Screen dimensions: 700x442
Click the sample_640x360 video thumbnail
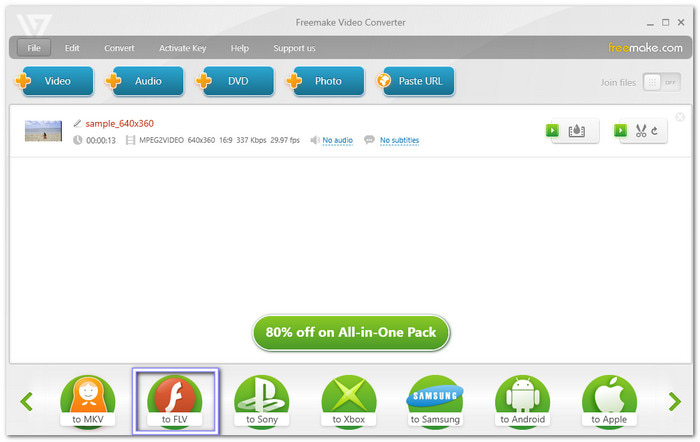[43, 131]
